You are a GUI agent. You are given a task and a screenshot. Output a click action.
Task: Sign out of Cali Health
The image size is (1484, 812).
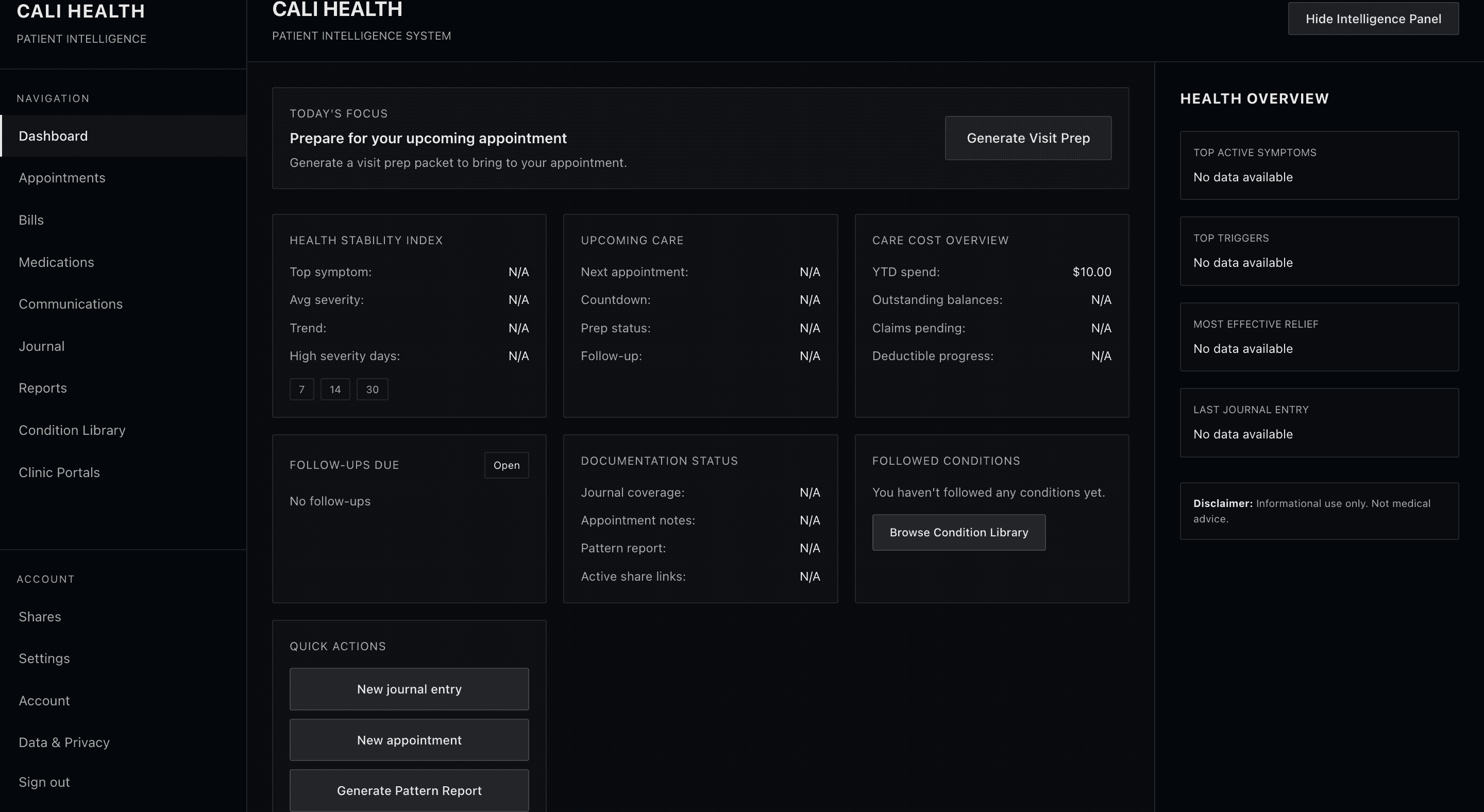[44, 782]
